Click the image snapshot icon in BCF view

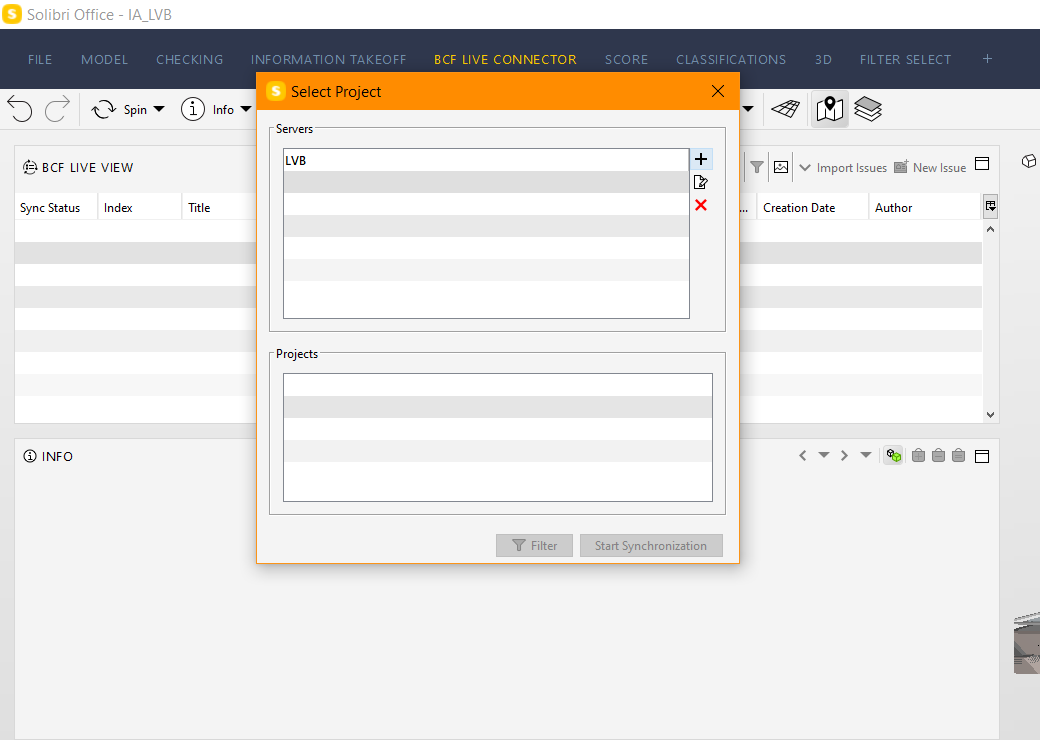(781, 167)
